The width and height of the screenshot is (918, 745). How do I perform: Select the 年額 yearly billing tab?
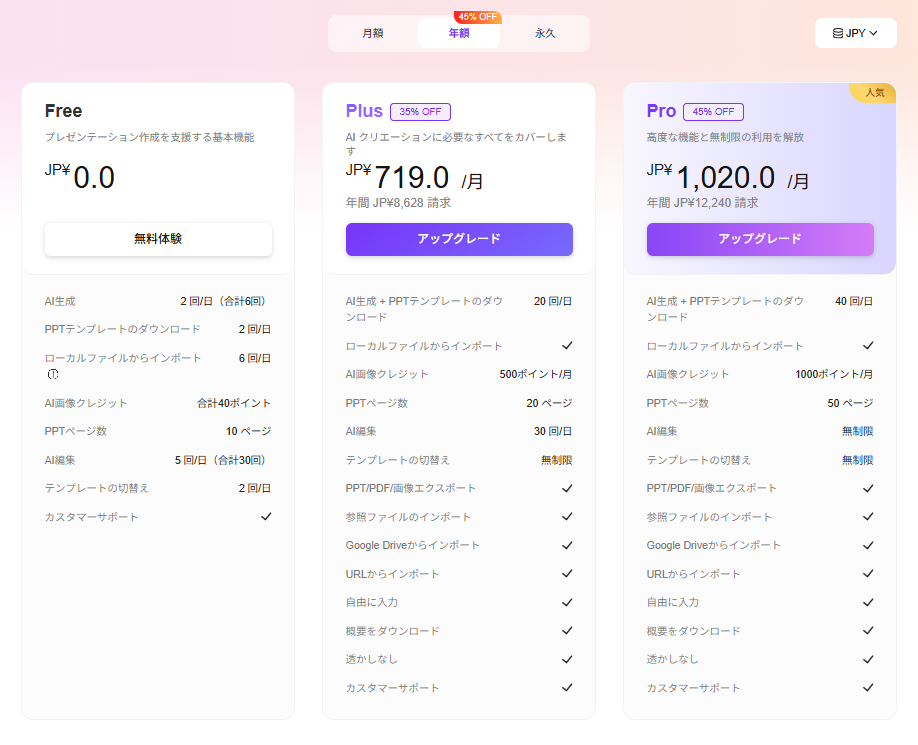pyautogui.click(x=459, y=33)
